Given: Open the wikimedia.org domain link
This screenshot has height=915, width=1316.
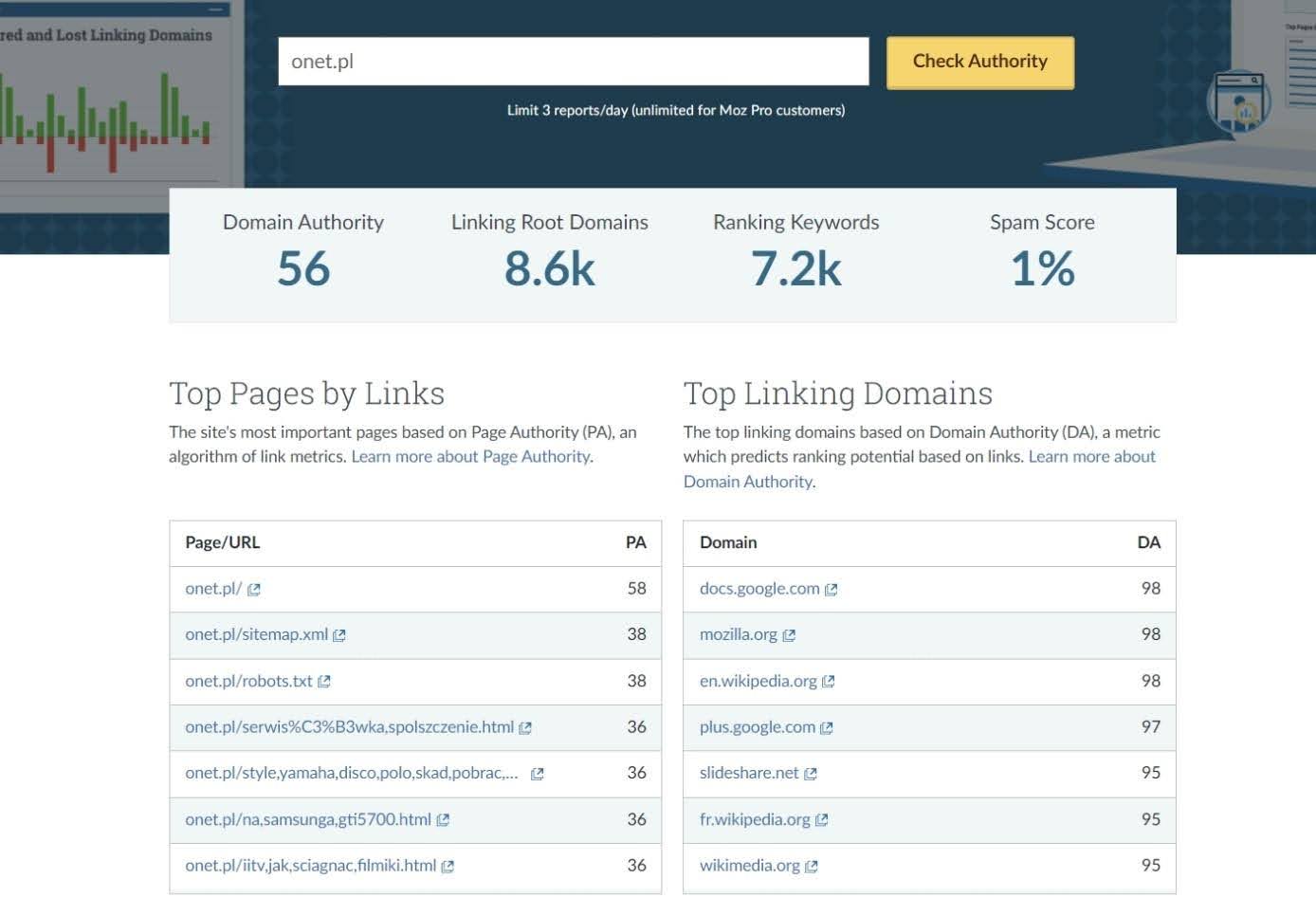Looking at the screenshot, I should [x=750, y=866].
